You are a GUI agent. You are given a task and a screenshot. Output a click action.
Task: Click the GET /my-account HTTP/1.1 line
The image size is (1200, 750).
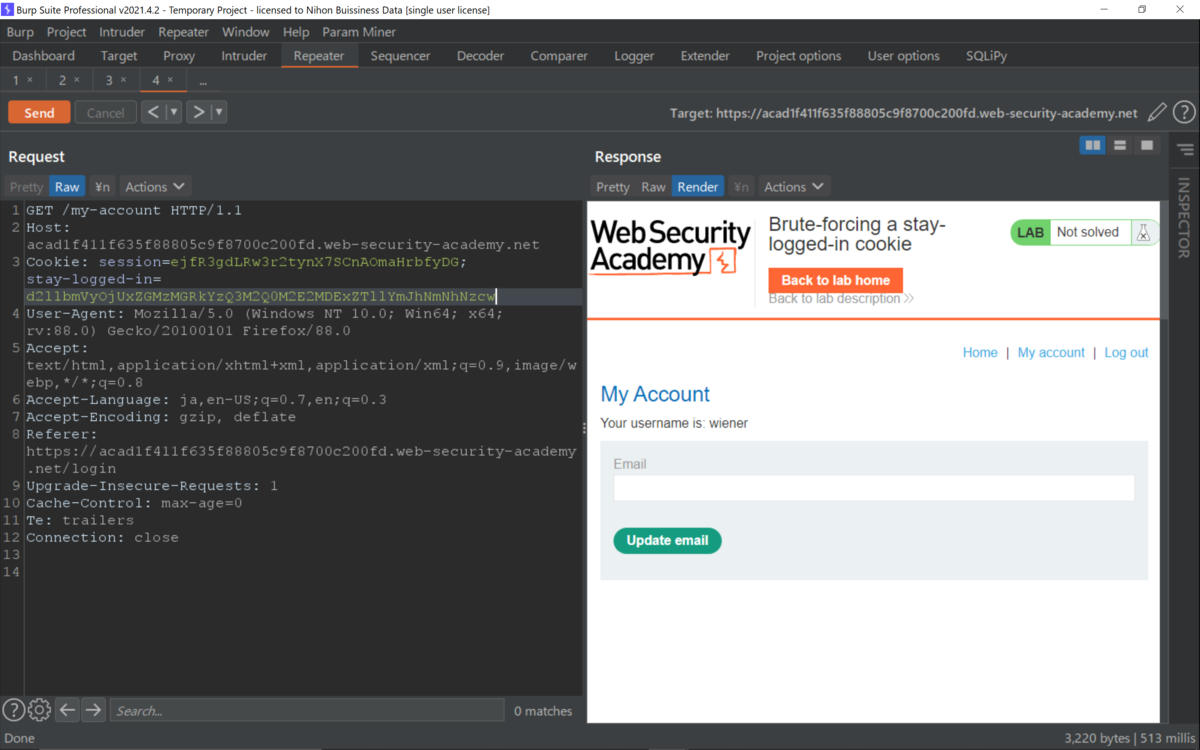click(134, 210)
